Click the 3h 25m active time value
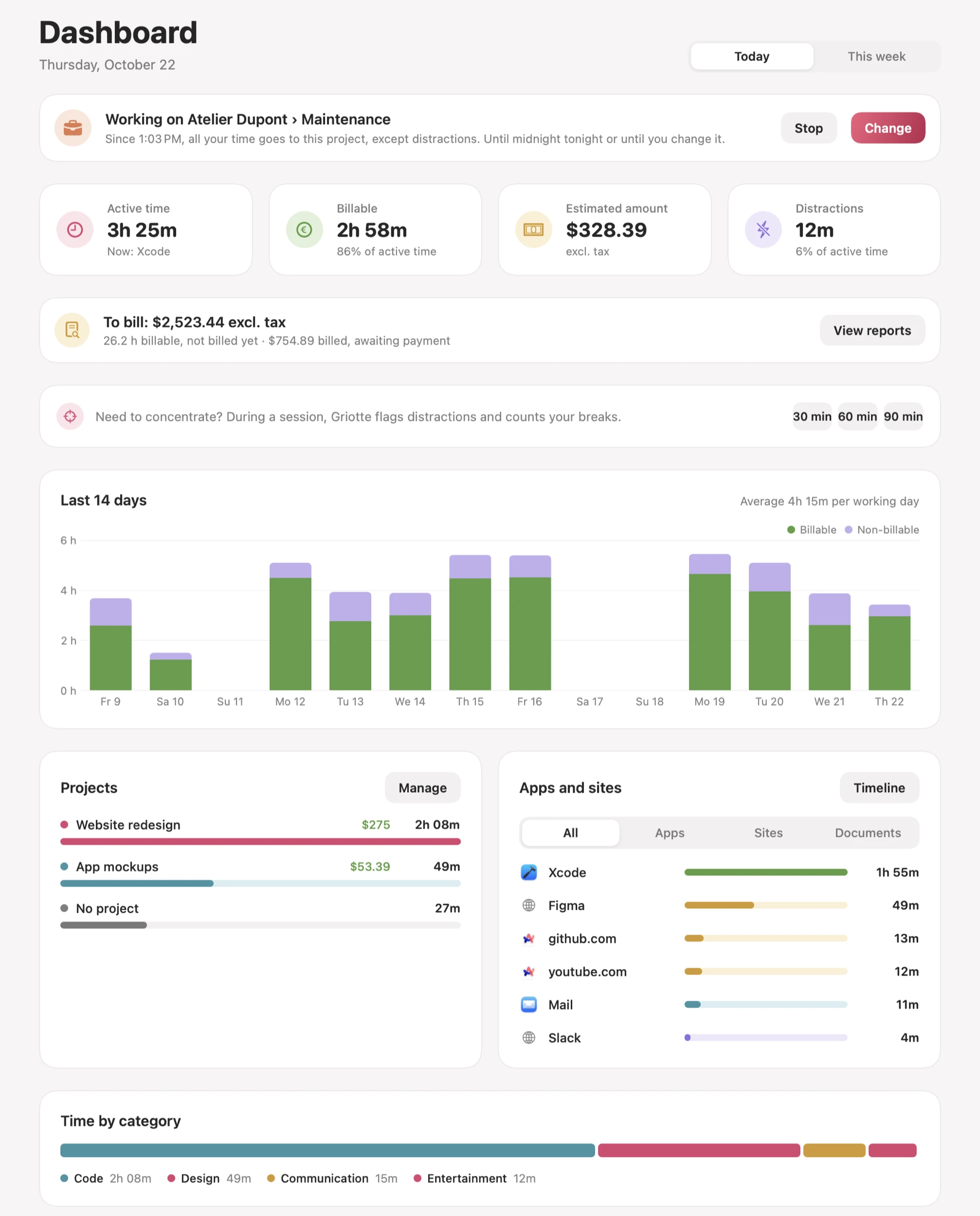980x1216 pixels. tap(142, 231)
